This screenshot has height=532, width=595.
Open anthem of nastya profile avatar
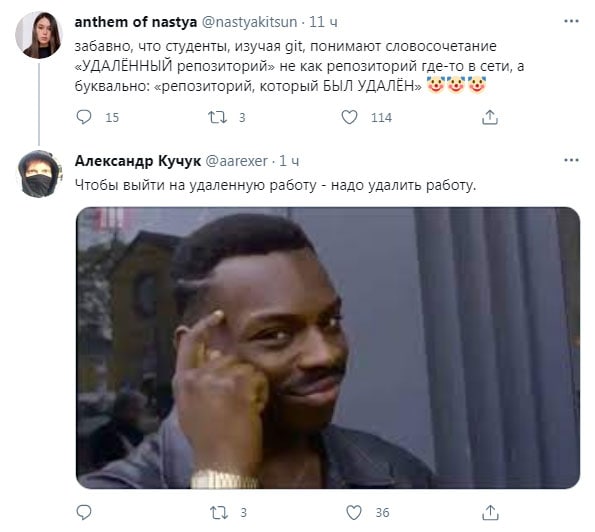coord(38,35)
